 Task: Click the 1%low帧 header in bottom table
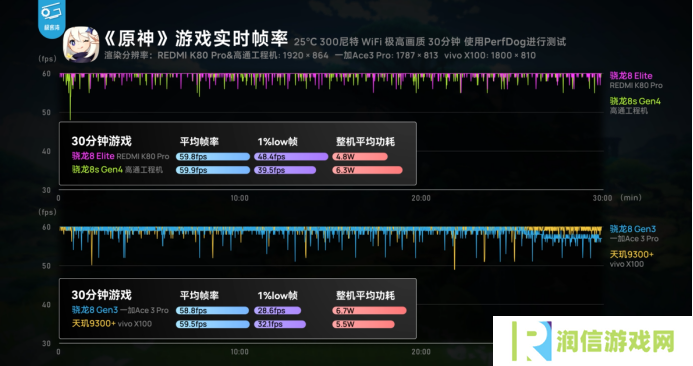click(278, 295)
